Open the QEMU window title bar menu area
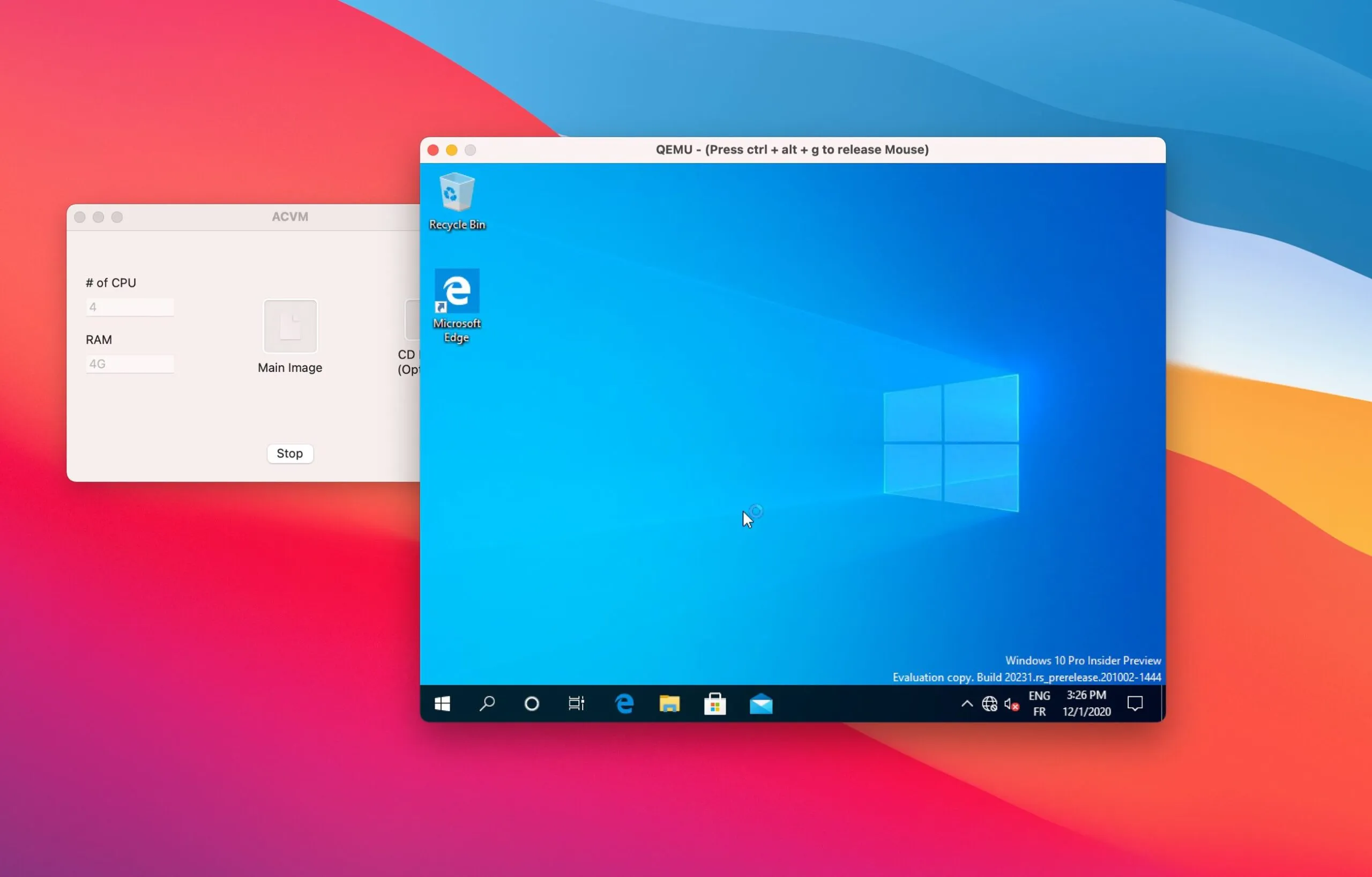 (x=792, y=150)
